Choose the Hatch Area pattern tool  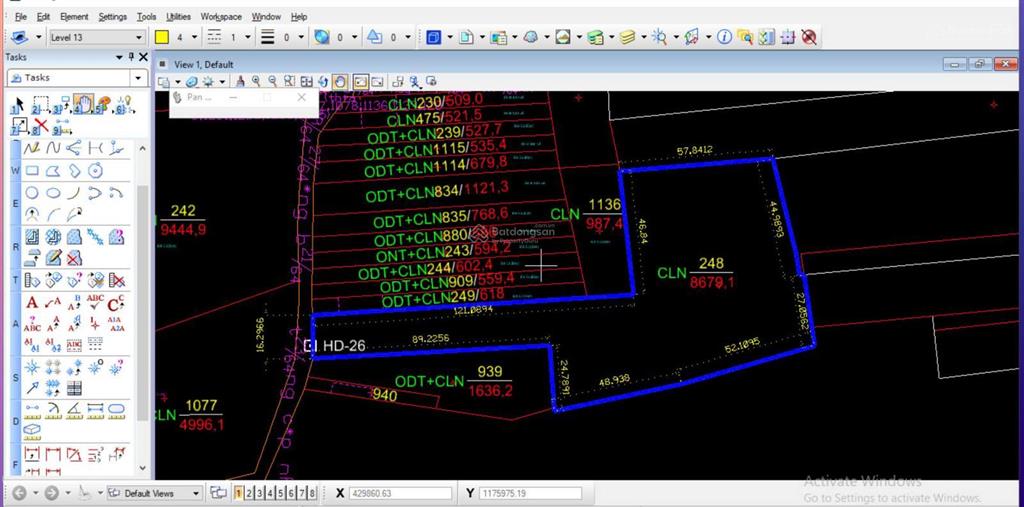(32, 237)
